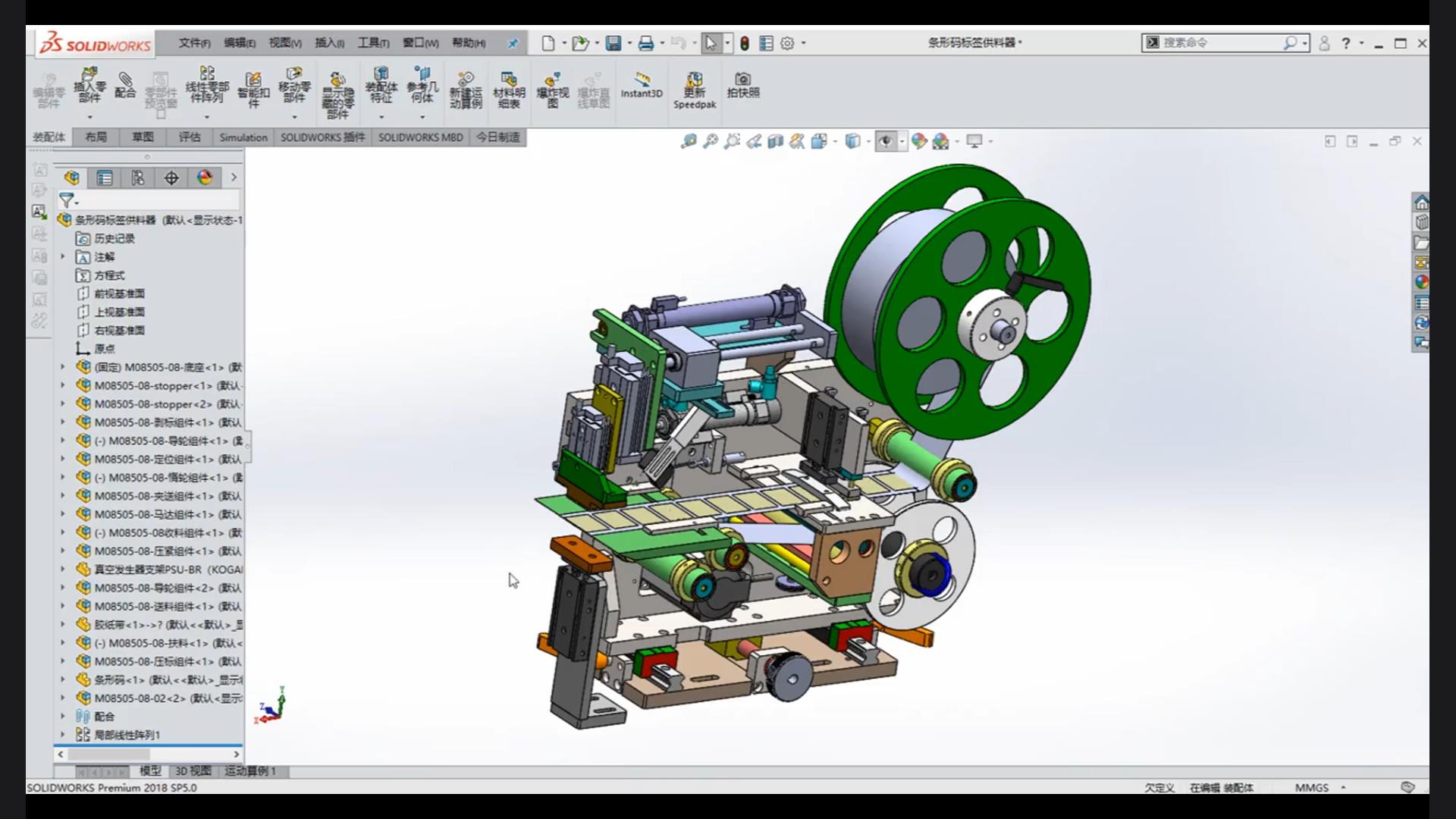Image resolution: width=1456 pixels, height=819 pixels.
Task: Click the filter funnel icon in tree
Action: pos(67,200)
